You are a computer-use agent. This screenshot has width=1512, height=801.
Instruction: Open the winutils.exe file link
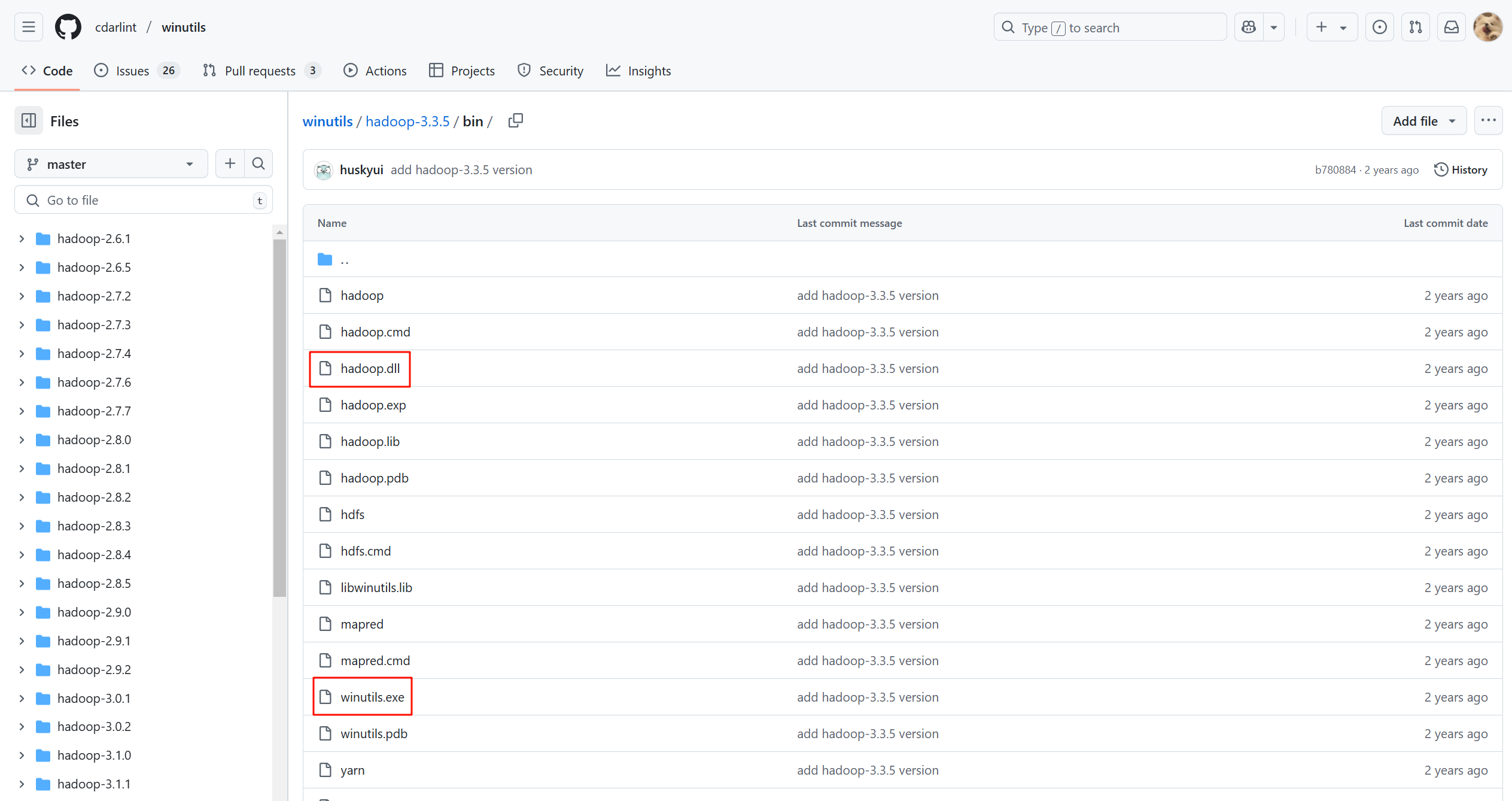pos(372,697)
